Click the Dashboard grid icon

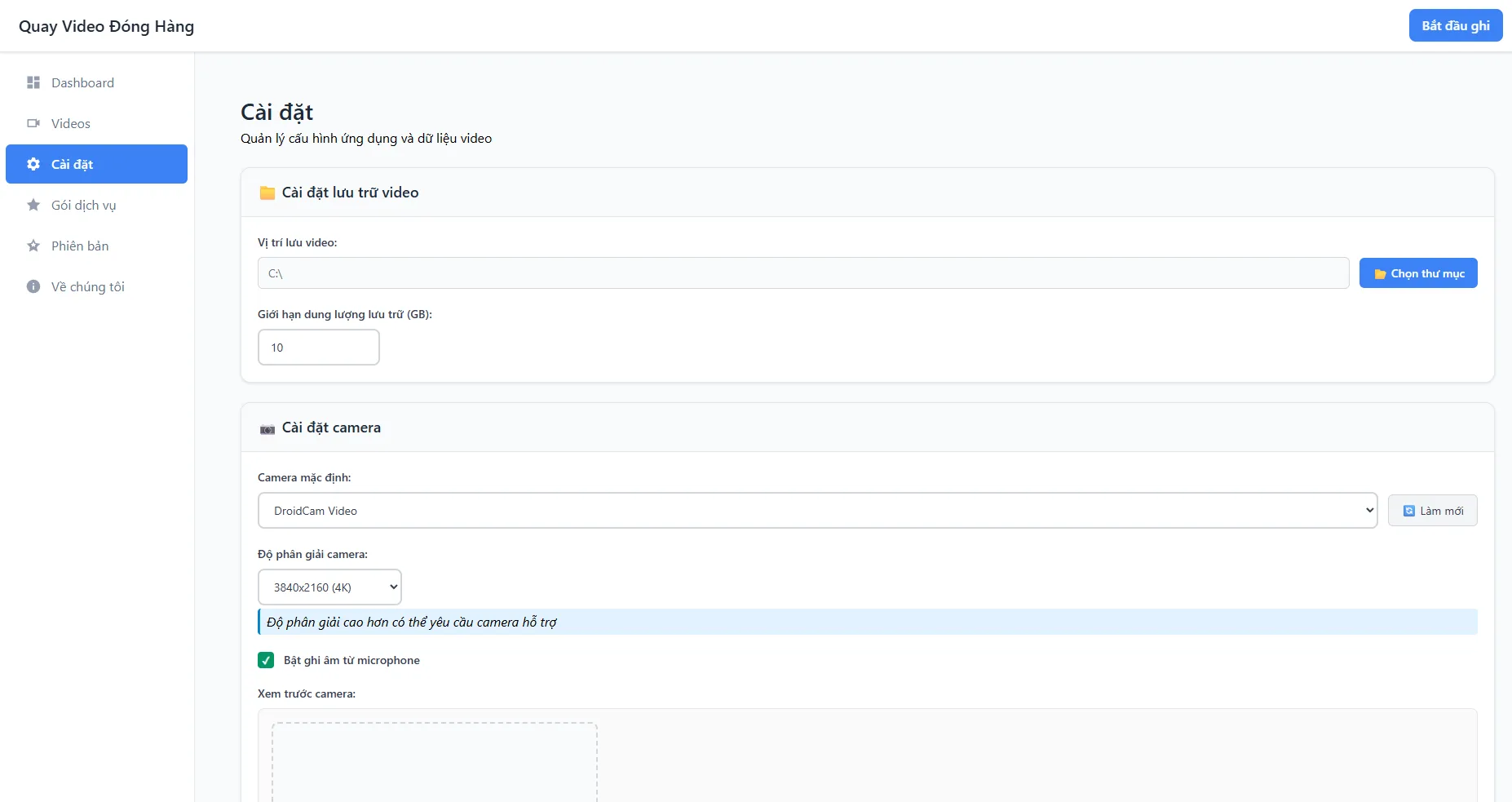click(33, 82)
